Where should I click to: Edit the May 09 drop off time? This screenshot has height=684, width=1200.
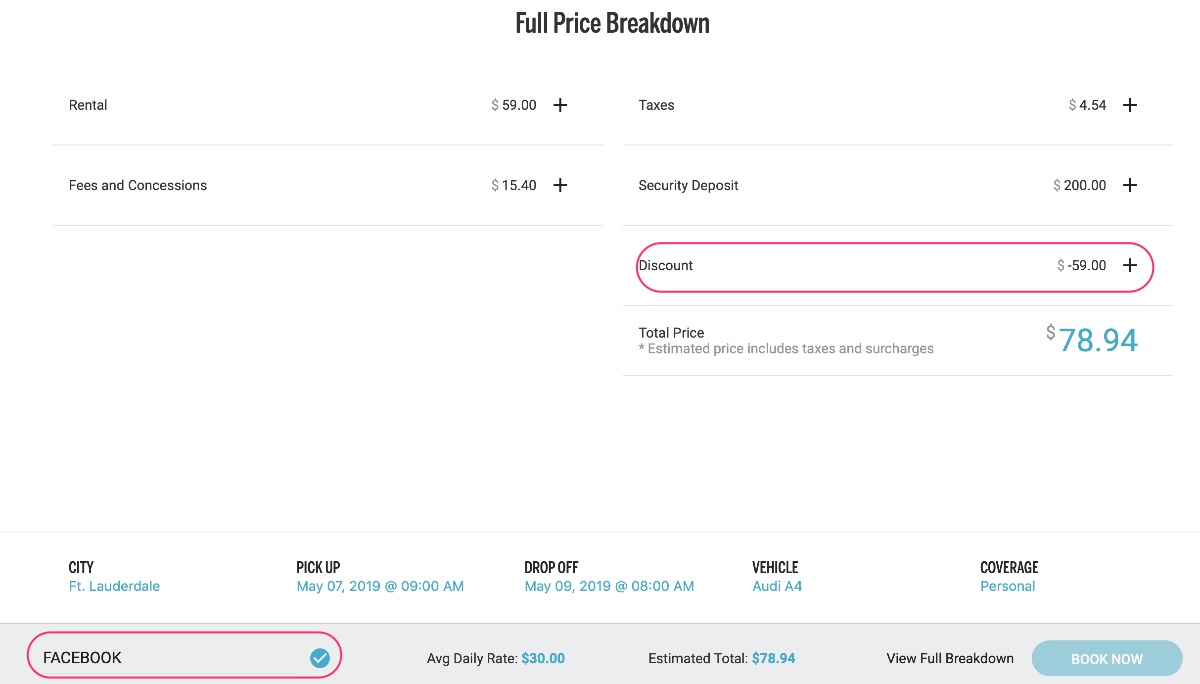pyautogui.click(x=609, y=586)
